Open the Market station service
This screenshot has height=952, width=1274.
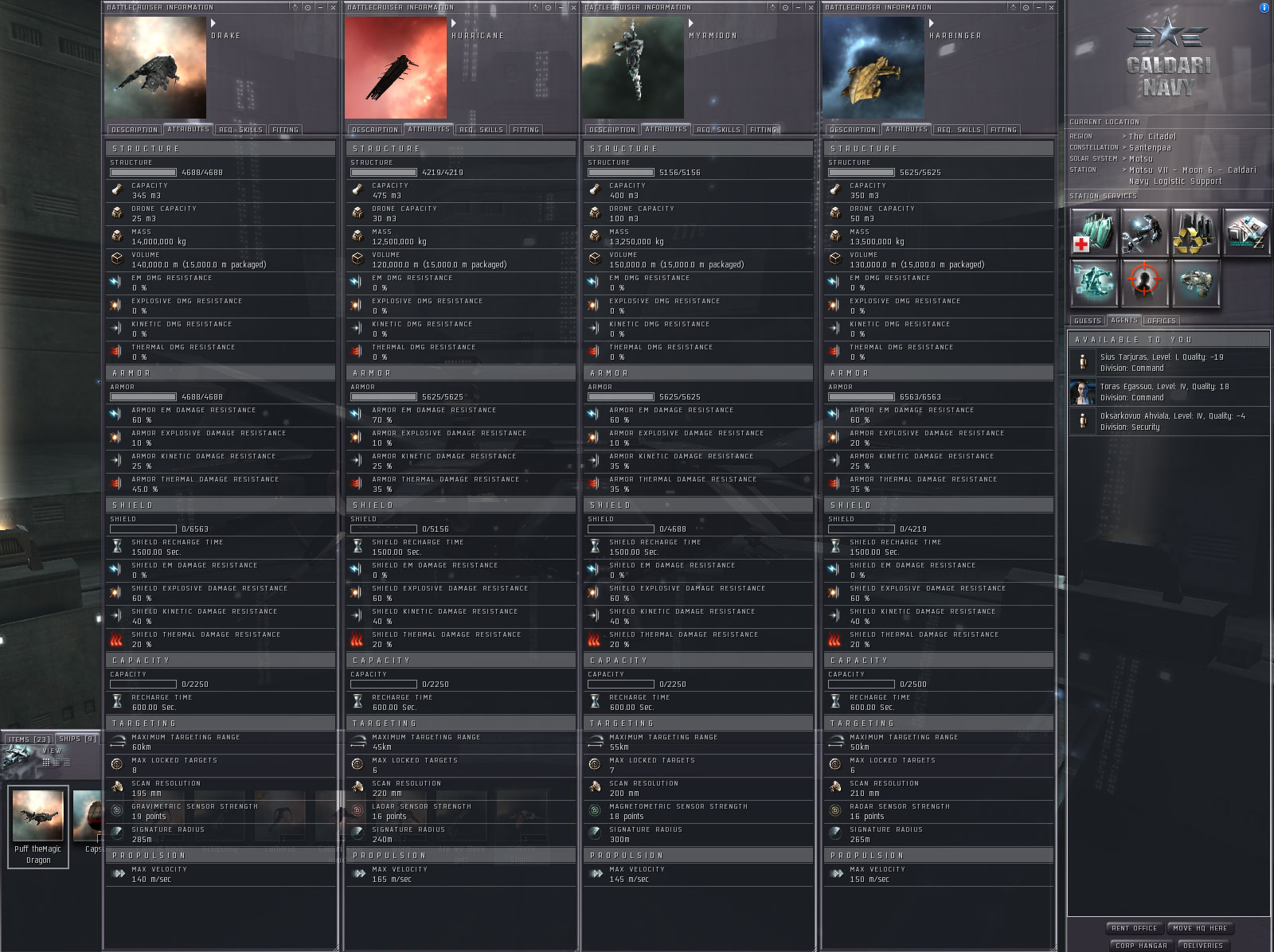pos(1246,232)
